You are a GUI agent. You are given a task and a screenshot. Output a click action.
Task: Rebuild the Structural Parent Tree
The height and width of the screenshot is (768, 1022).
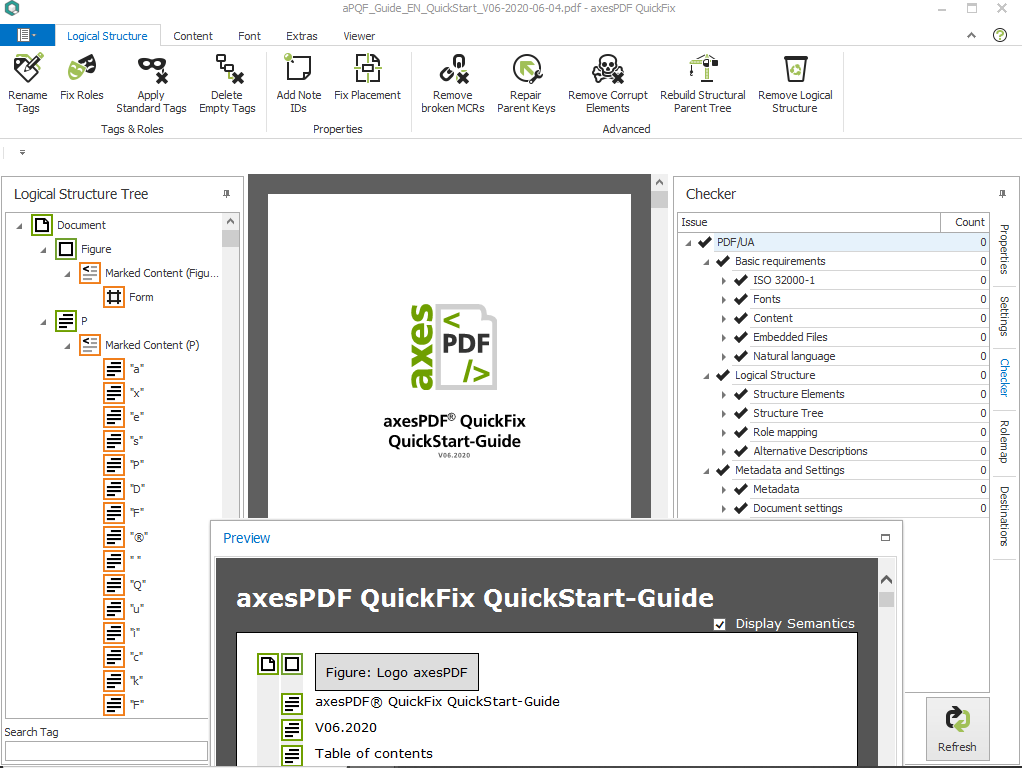point(703,83)
